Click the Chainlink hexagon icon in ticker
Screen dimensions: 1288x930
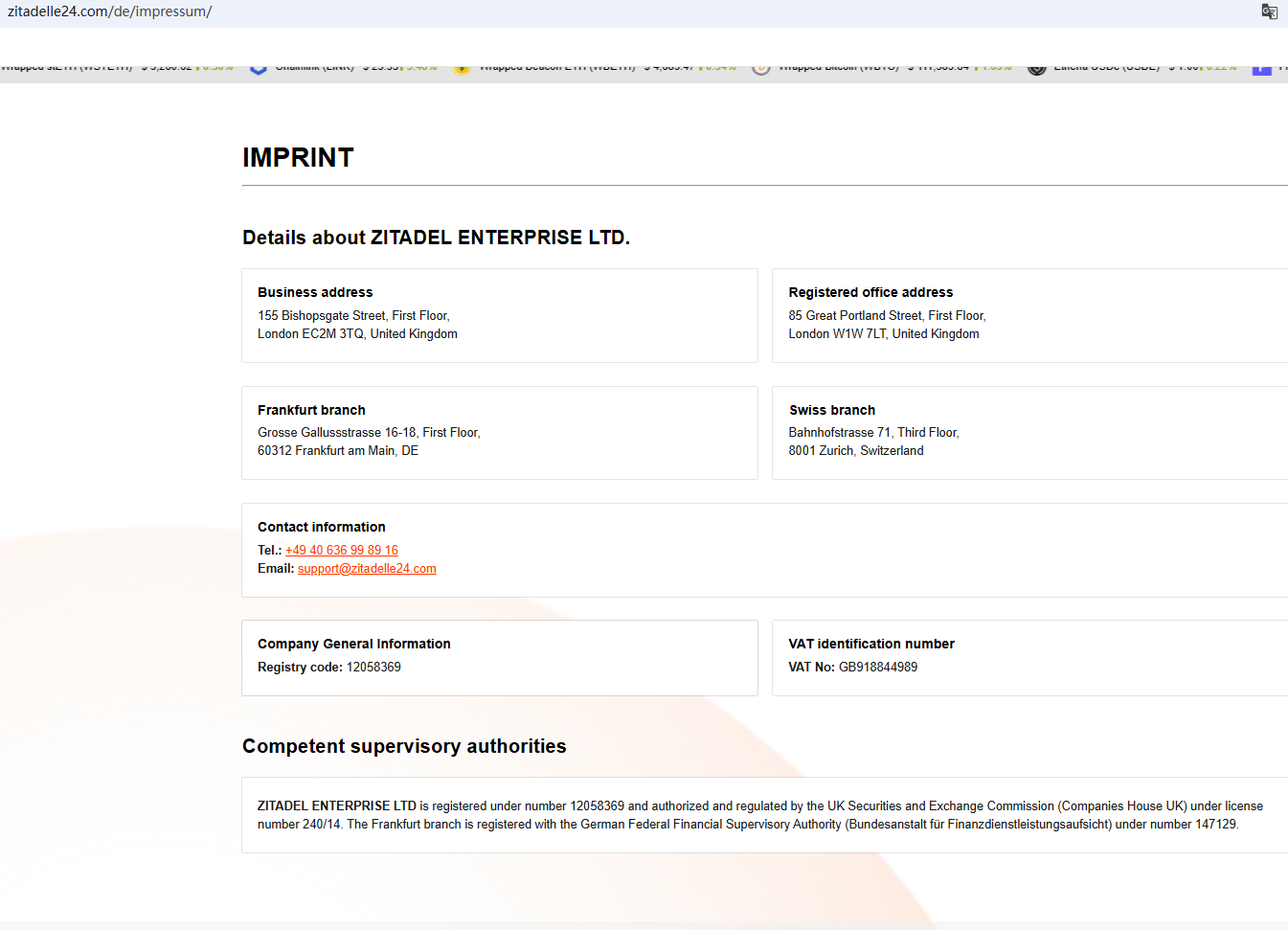[x=258, y=69]
